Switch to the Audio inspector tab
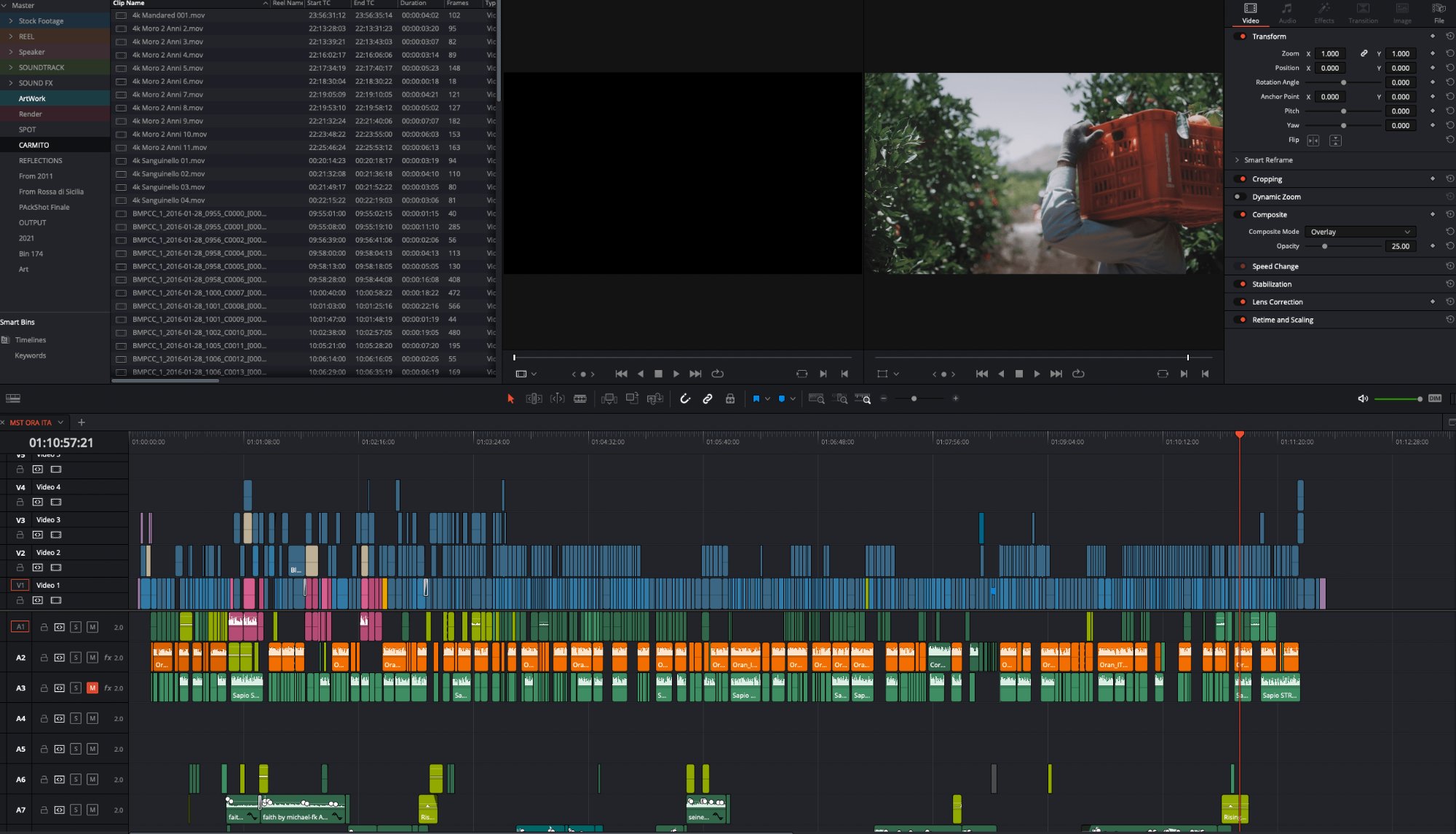This screenshot has height=834, width=1456. point(1287,13)
